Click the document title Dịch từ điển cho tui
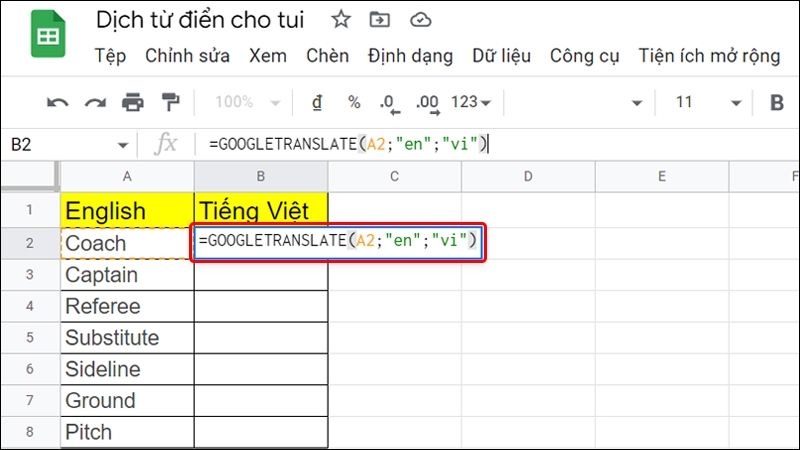The height and width of the screenshot is (450, 800). point(199,20)
